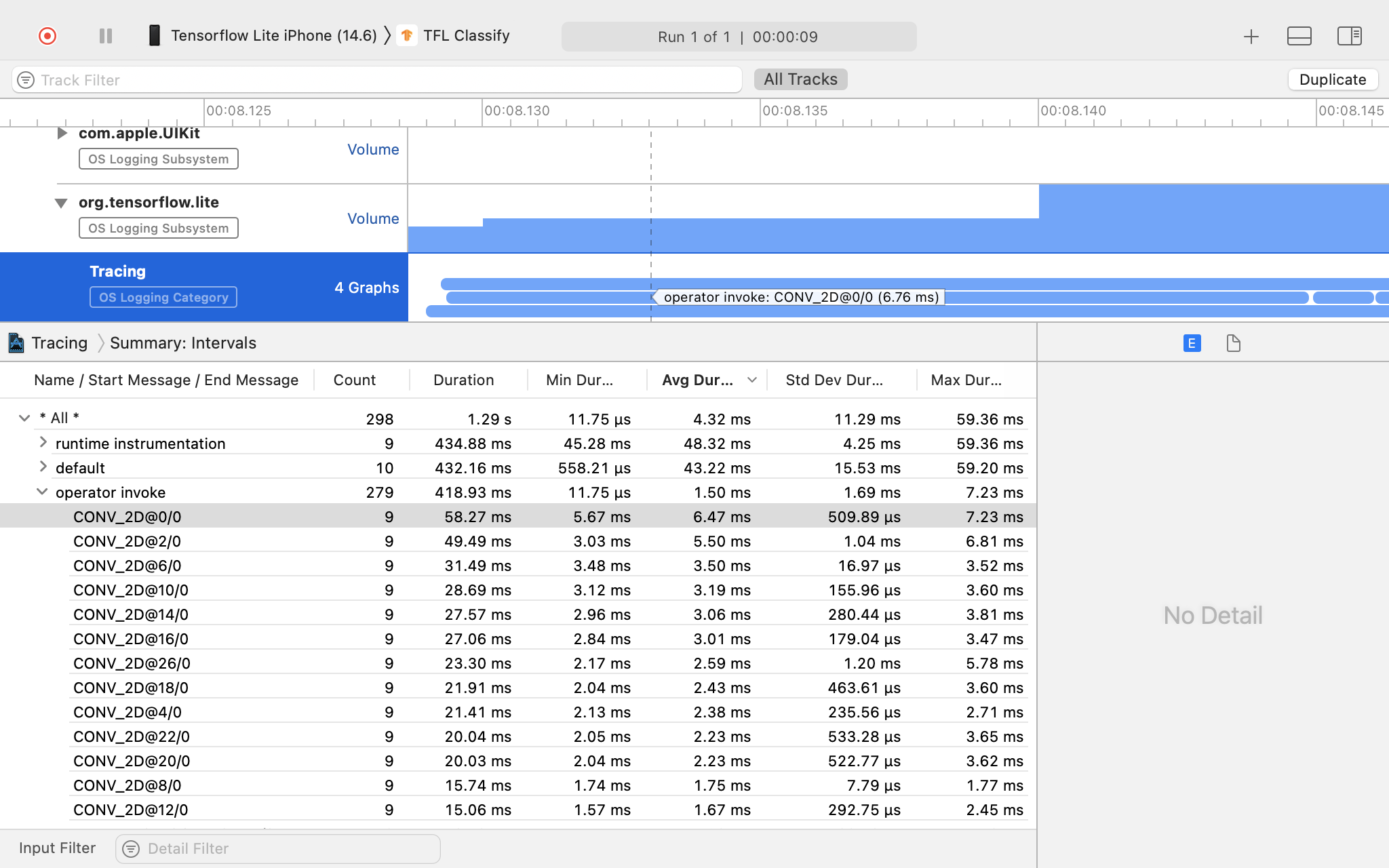Expand the default operator row
The height and width of the screenshot is (868, 1389).
click(x=41, y=467)
